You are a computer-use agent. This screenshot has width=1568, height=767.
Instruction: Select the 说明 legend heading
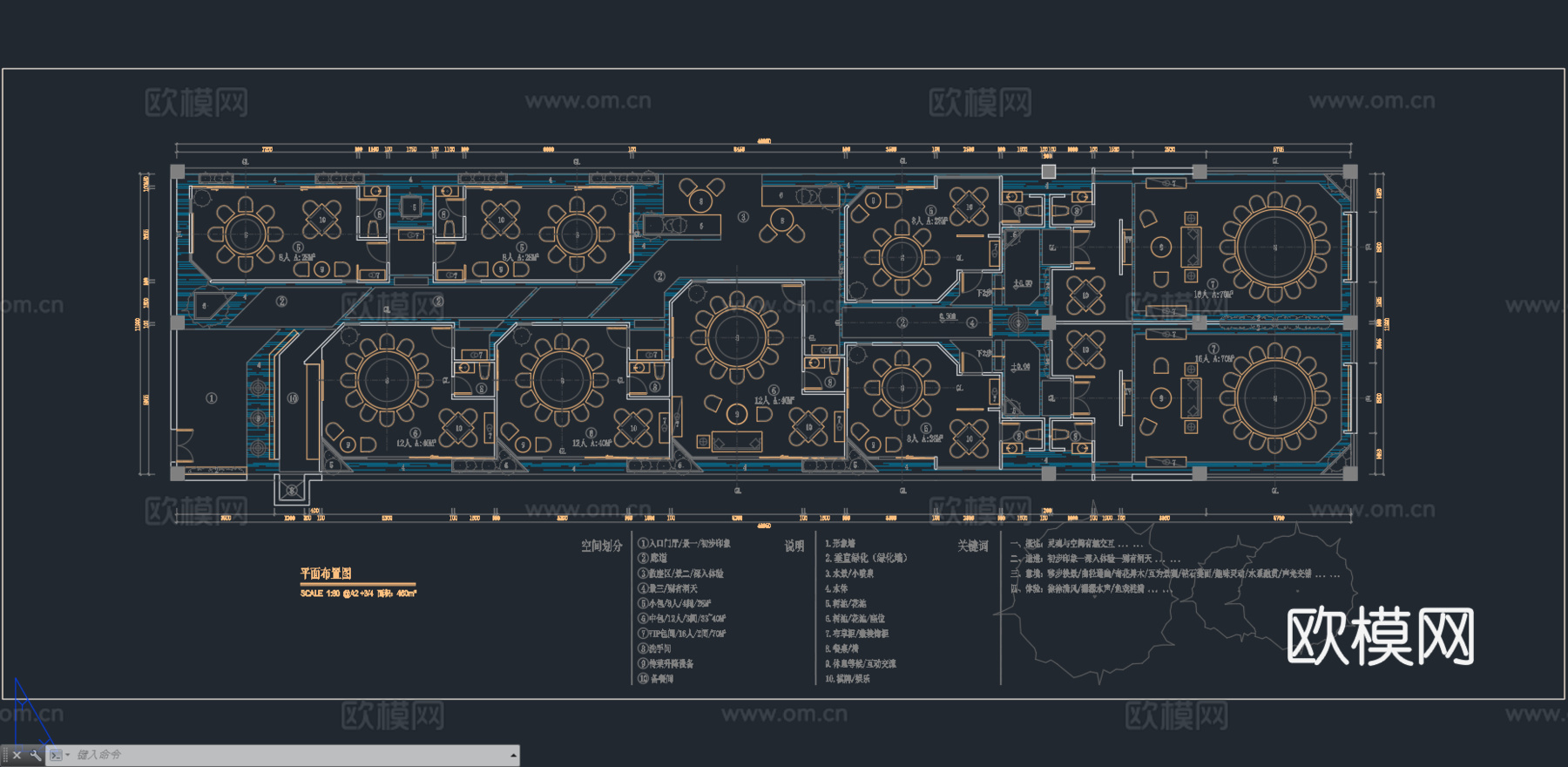pos(794,546)
